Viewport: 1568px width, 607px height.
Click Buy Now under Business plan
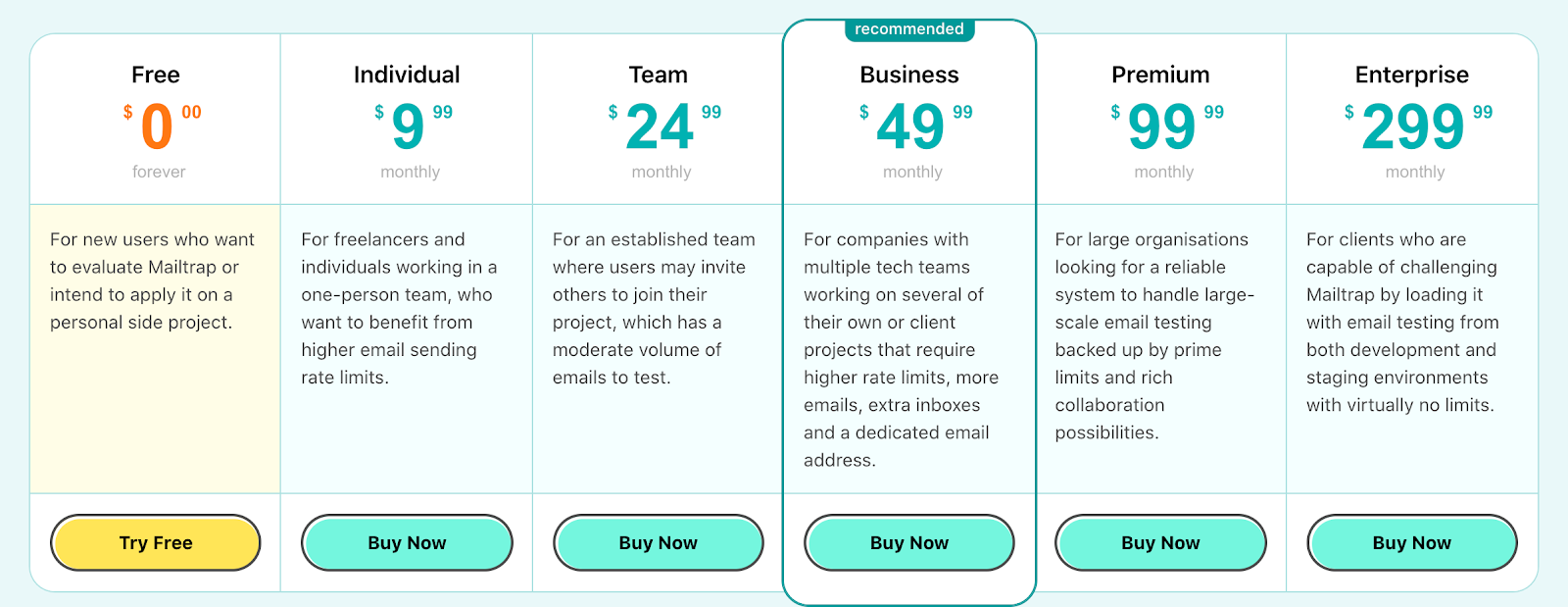pyautogui.click(x=909, y=542)
